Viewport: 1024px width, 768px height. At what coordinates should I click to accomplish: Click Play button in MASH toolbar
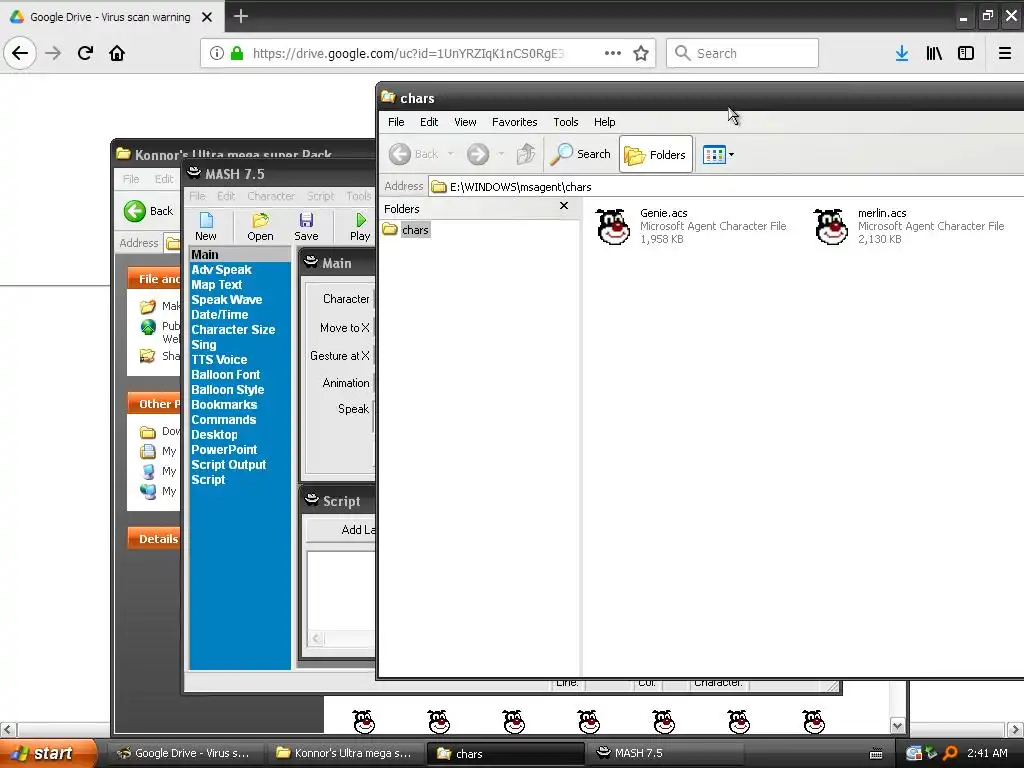(360, 227)
